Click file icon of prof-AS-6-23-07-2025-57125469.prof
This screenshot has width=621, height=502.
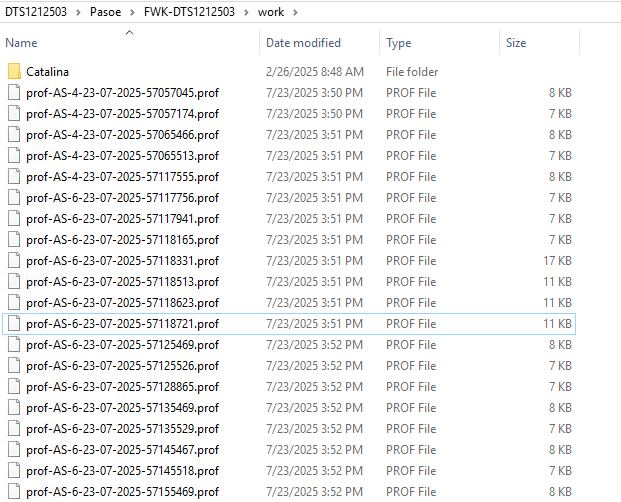(x=14, y=344)
